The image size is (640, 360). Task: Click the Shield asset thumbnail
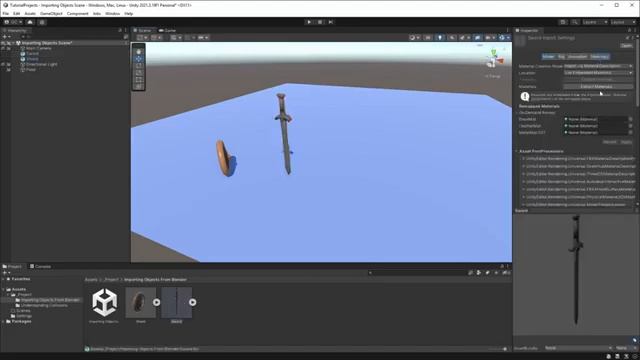coord(140,302)
